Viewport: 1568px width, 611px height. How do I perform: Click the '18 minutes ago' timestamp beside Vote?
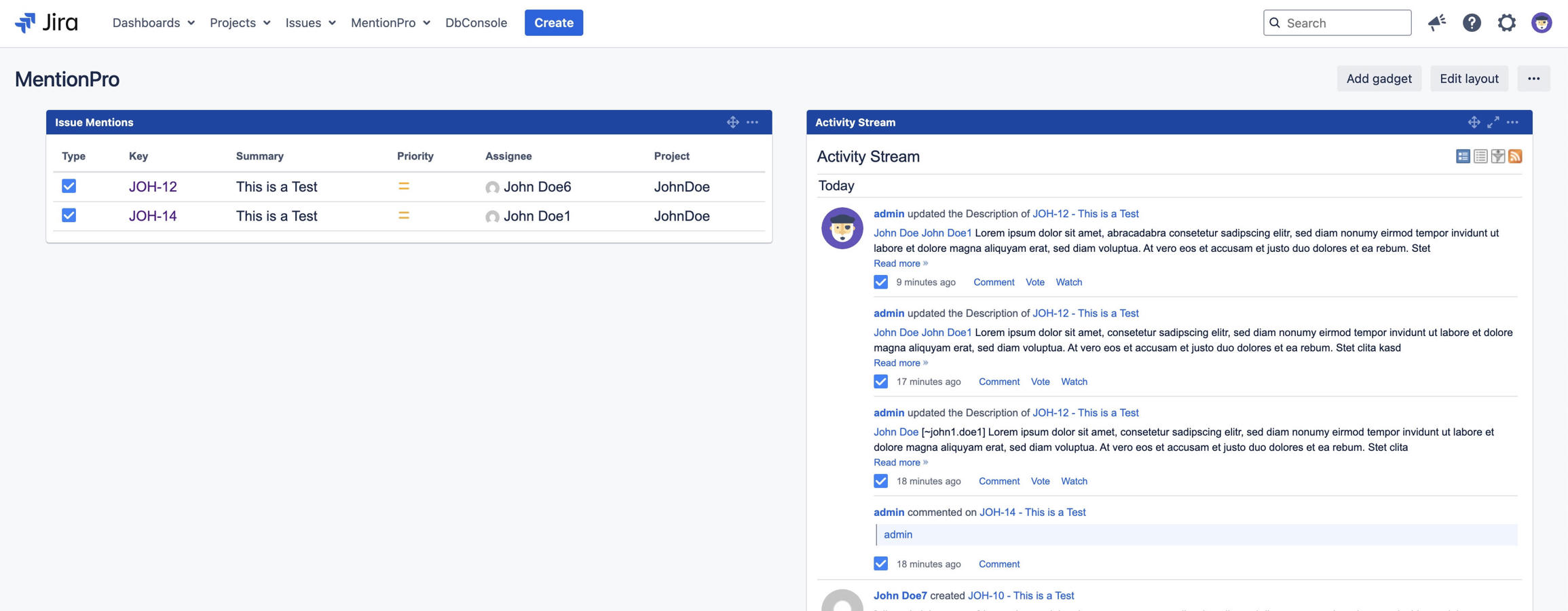[x=929, y=481]
